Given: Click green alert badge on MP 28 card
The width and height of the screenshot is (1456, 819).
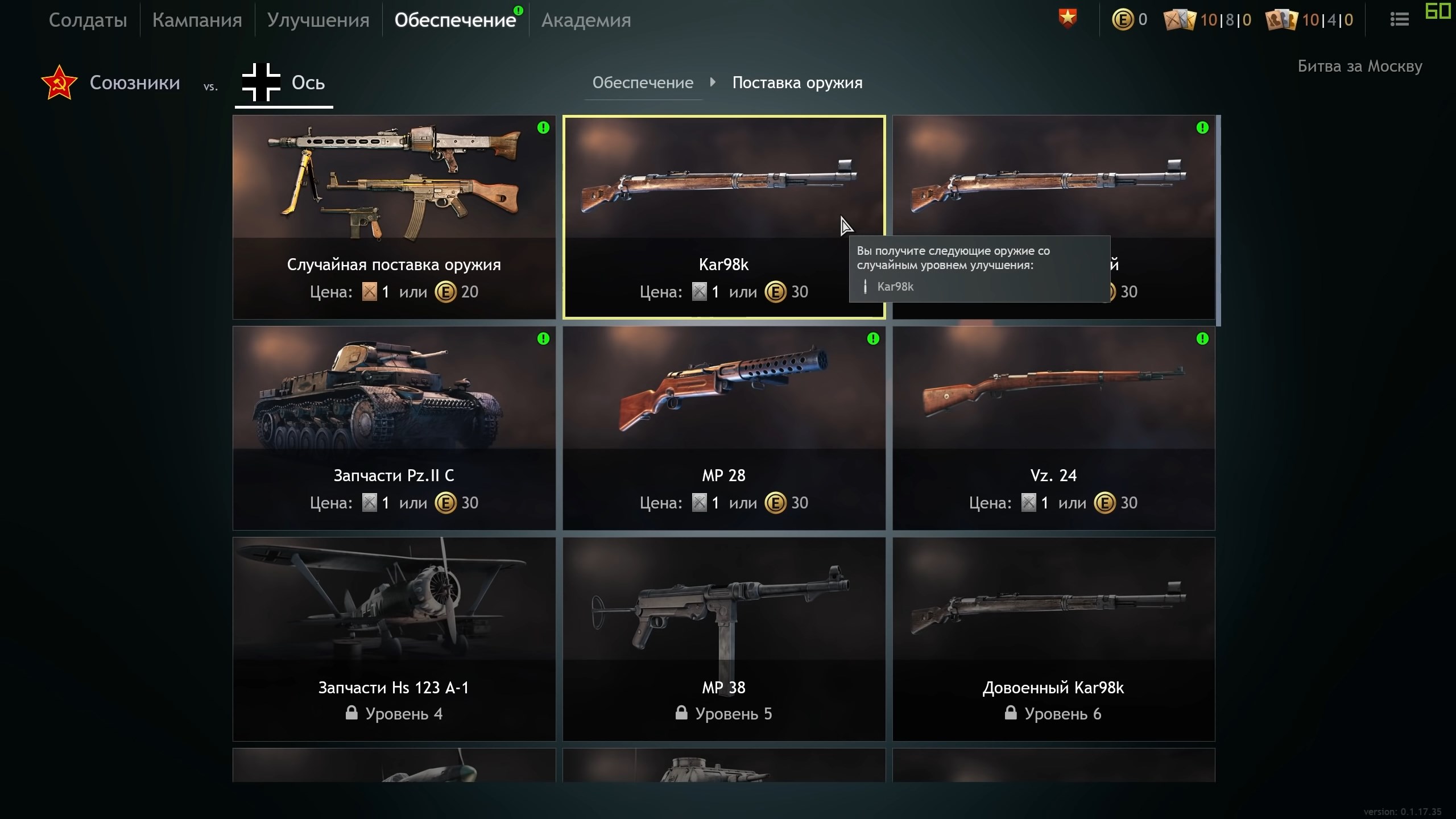Looking at the screenshot, I should pos(873,339).
